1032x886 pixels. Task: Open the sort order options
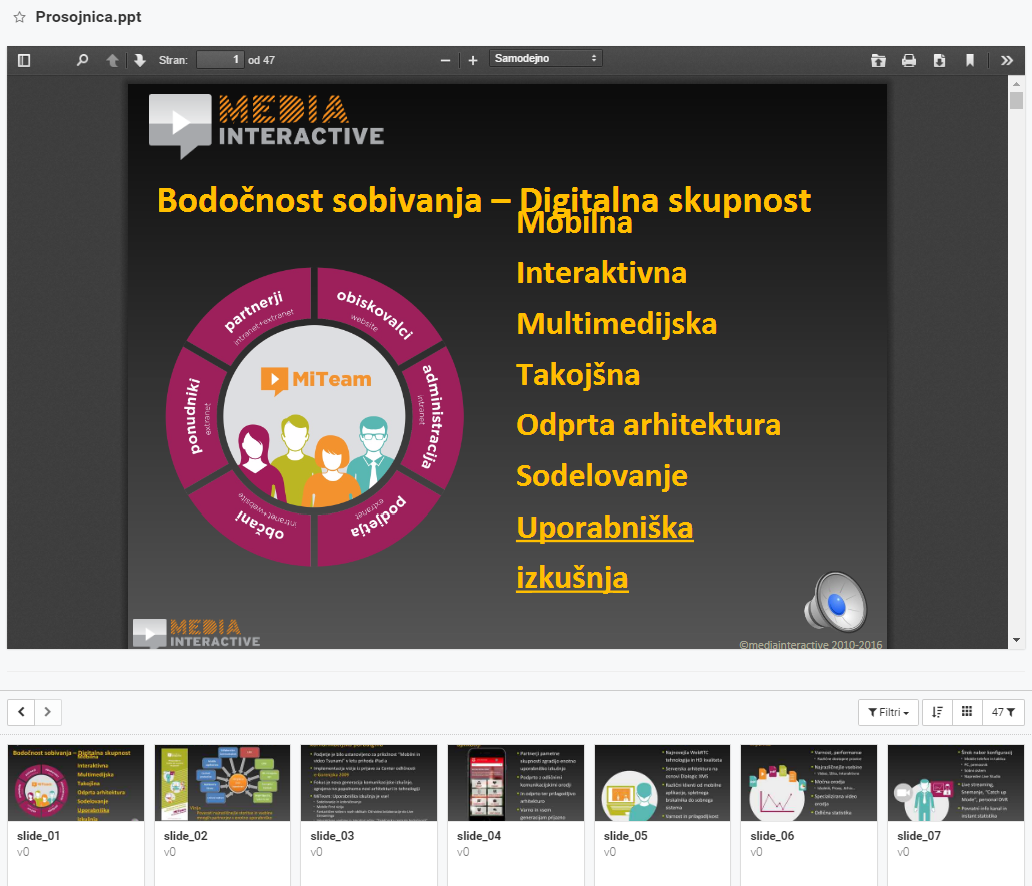tap(937, 712)
